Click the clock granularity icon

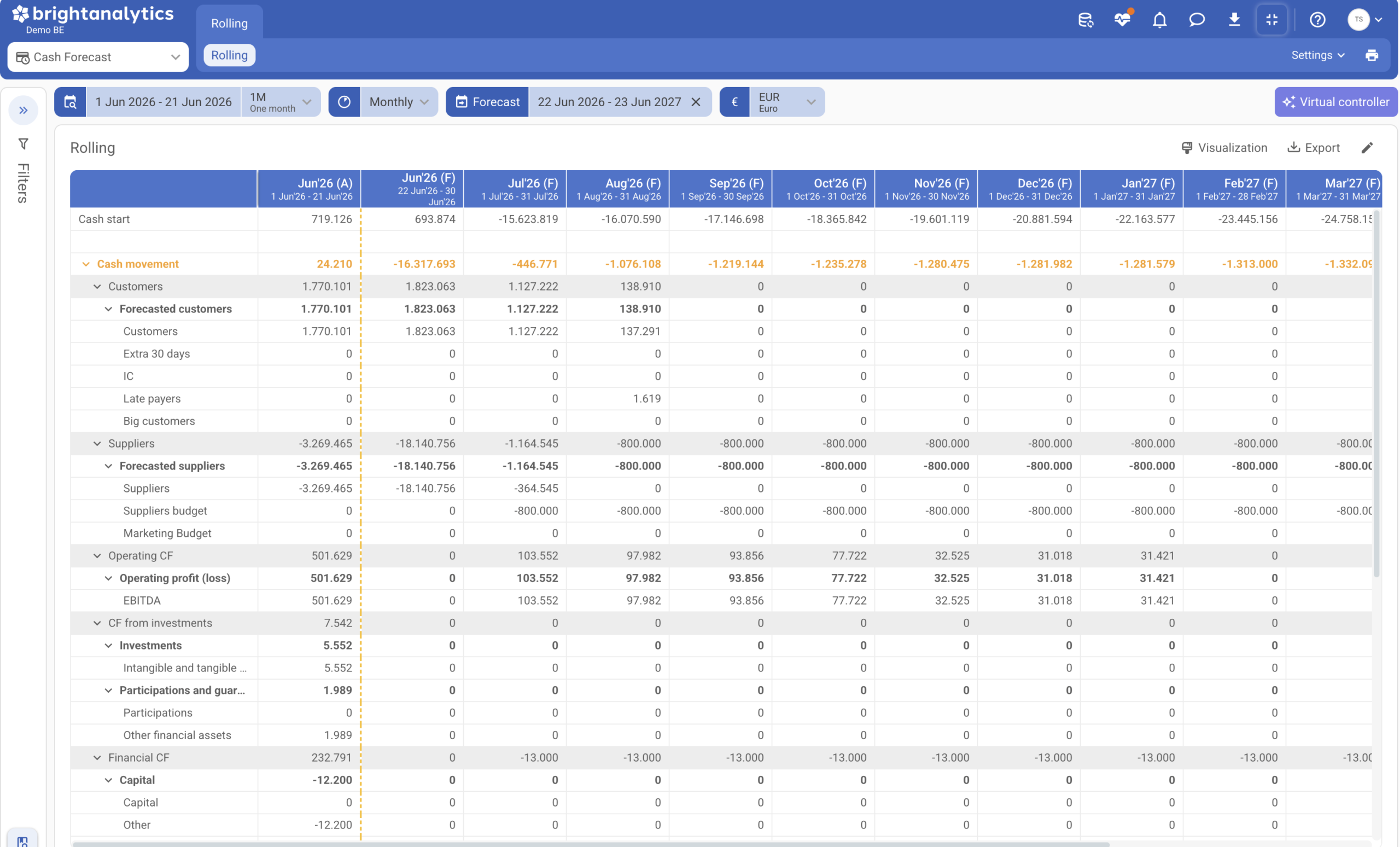pyautogui.click(x=345, y=102)
